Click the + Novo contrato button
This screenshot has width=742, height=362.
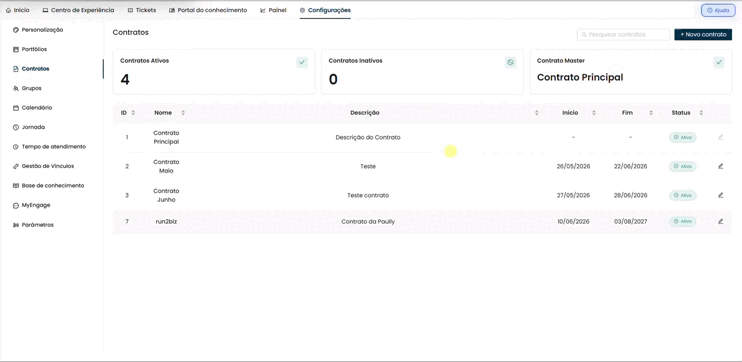[703, 35]
